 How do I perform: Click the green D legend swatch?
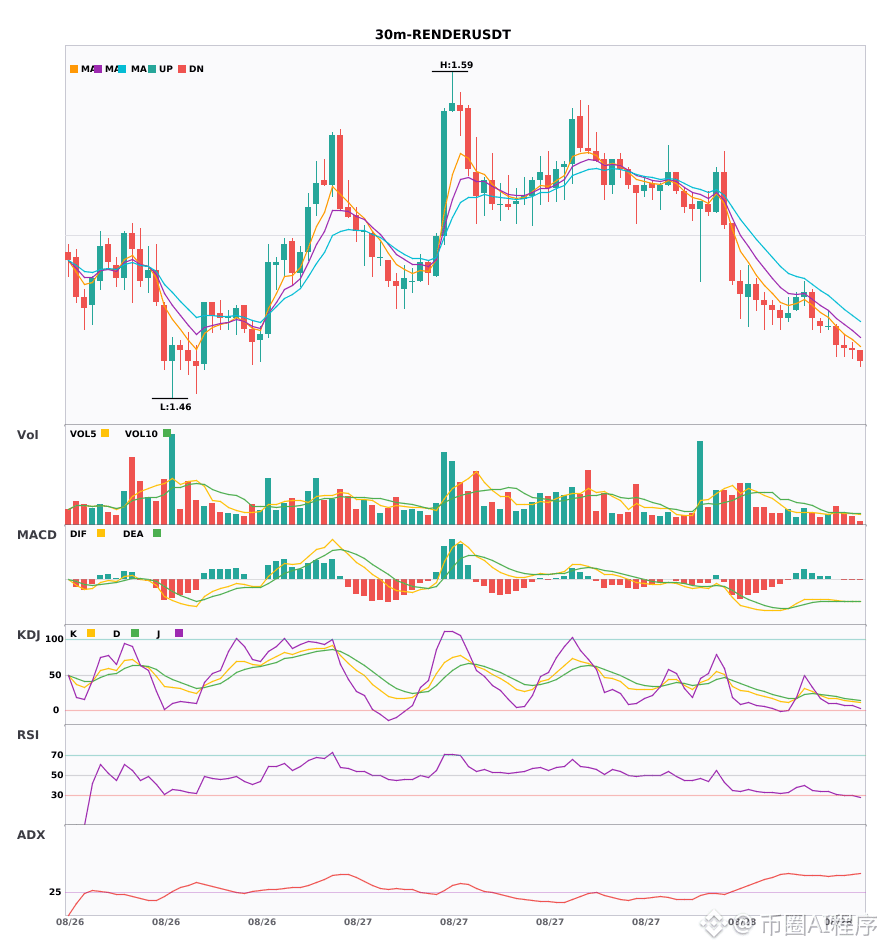click(135, 633)
